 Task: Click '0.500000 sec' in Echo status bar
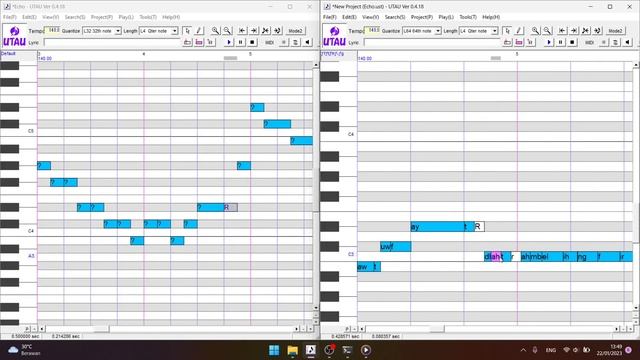25,336
